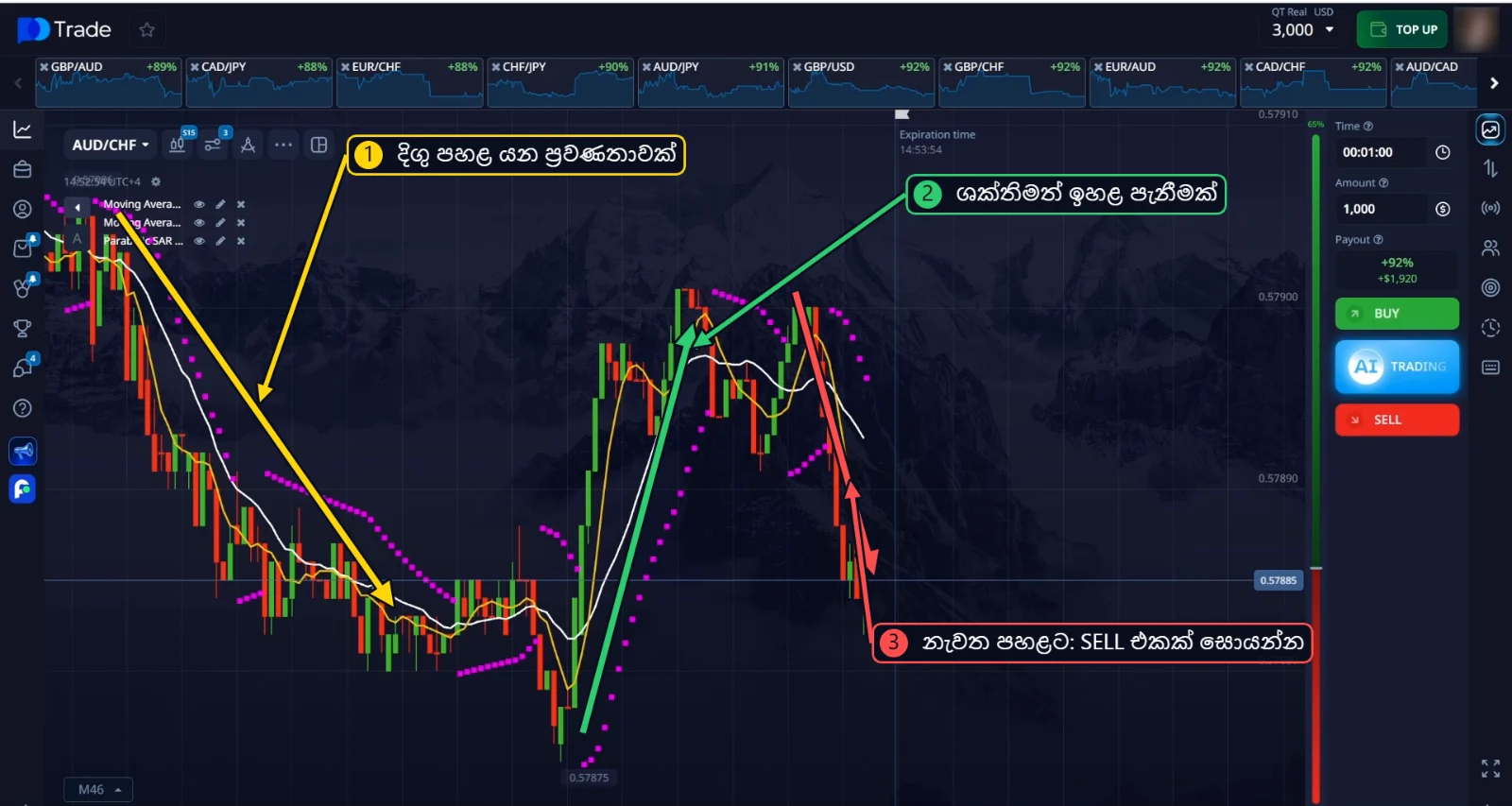Switch to the multi-chart layout icon
The height and width of the screenshot is (806, 1512).
coord(319,145)
